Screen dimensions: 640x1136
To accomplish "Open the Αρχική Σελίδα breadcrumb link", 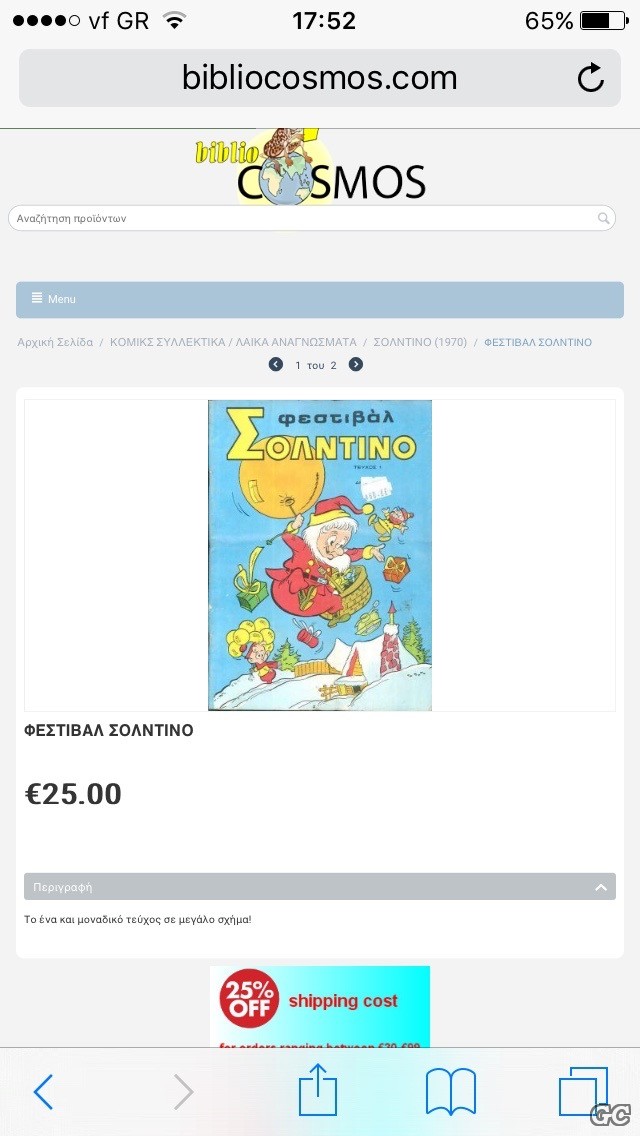I will click(55, 342).
